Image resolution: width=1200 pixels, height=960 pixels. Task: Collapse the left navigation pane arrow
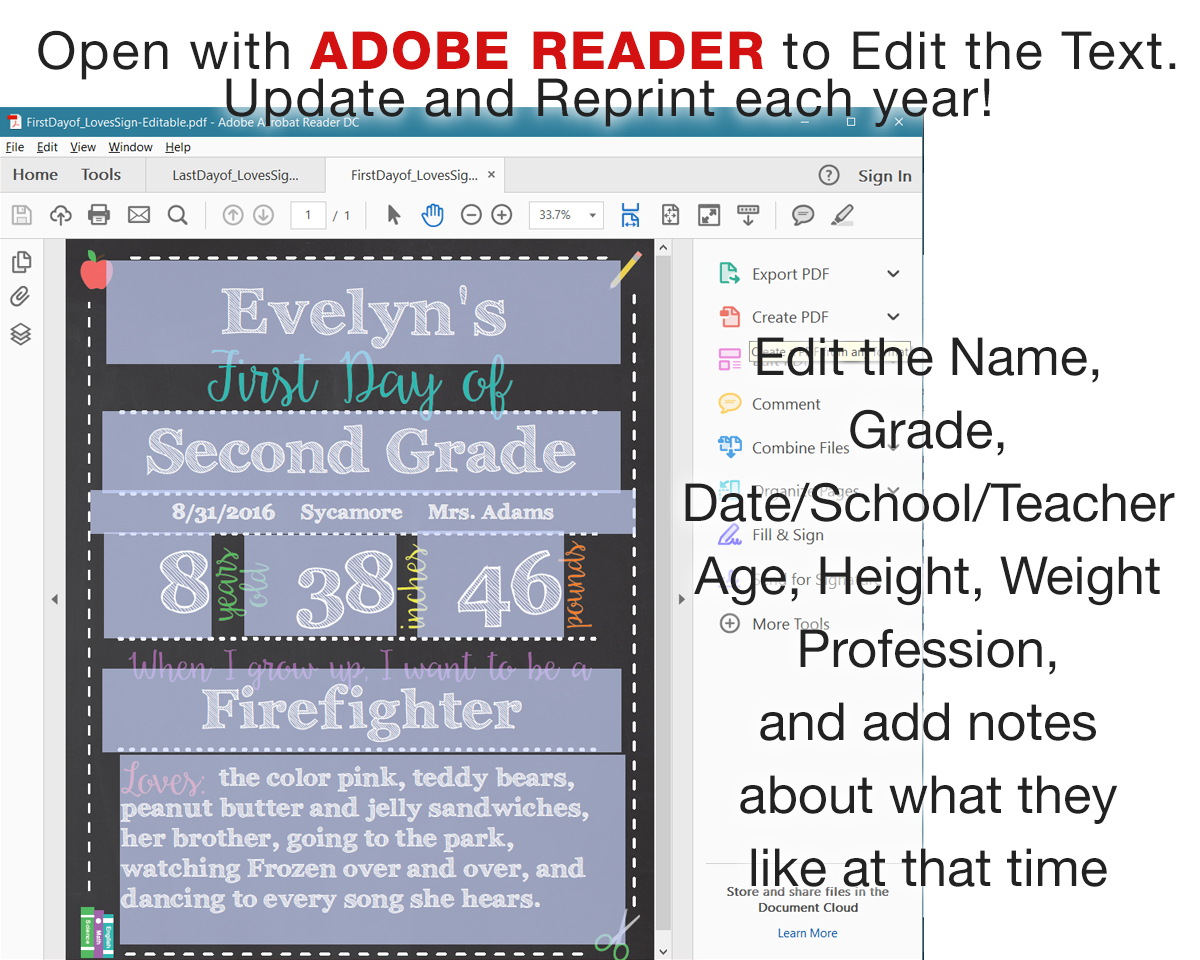coord(55,599)
